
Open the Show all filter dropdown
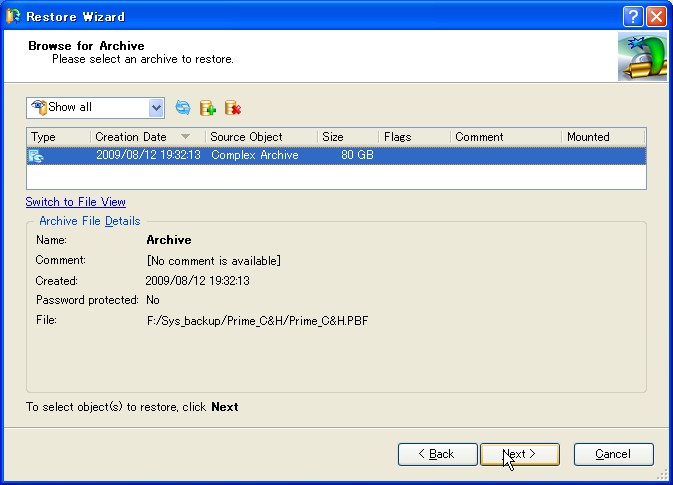pos(156,108)
